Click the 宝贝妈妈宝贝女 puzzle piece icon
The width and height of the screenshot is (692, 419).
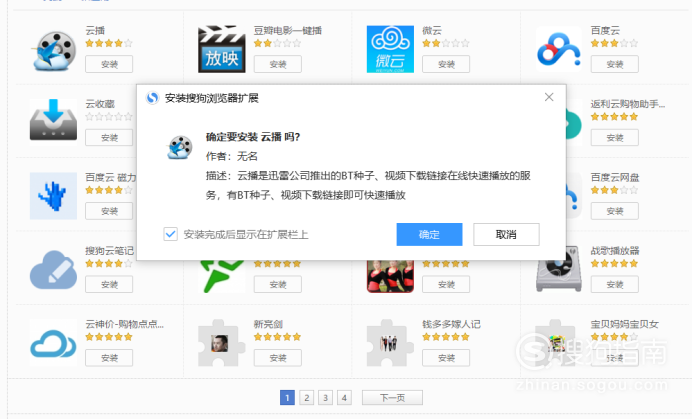click(x=555, y=343)
